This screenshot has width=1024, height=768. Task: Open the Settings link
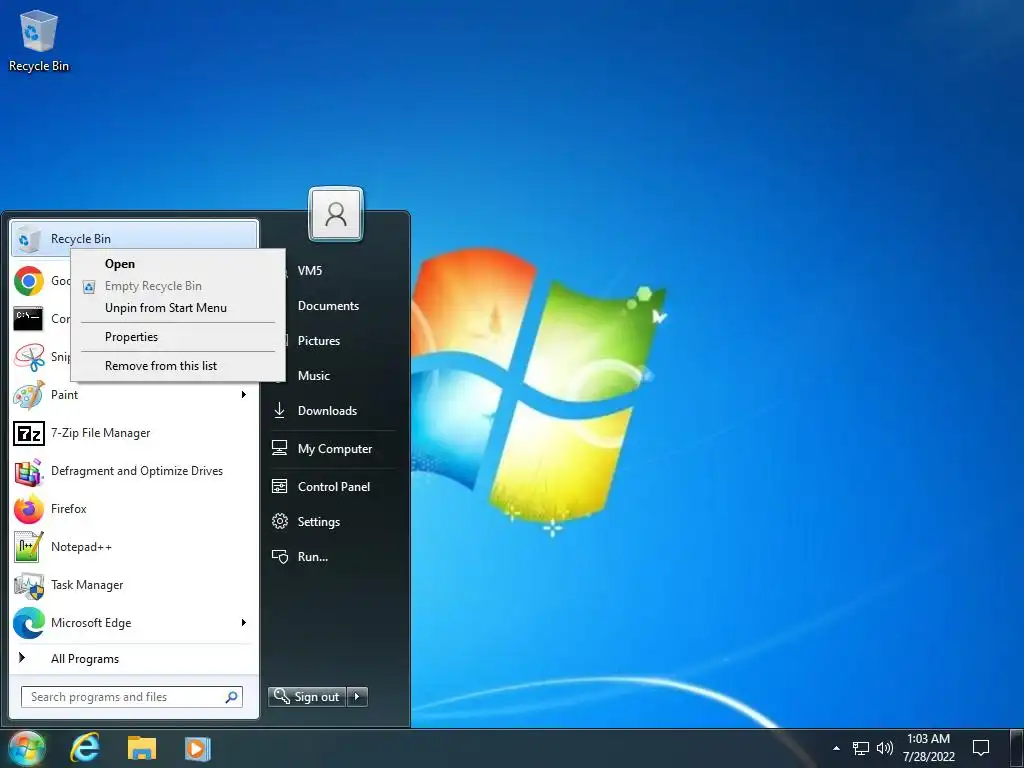click(x=319, y=522)
